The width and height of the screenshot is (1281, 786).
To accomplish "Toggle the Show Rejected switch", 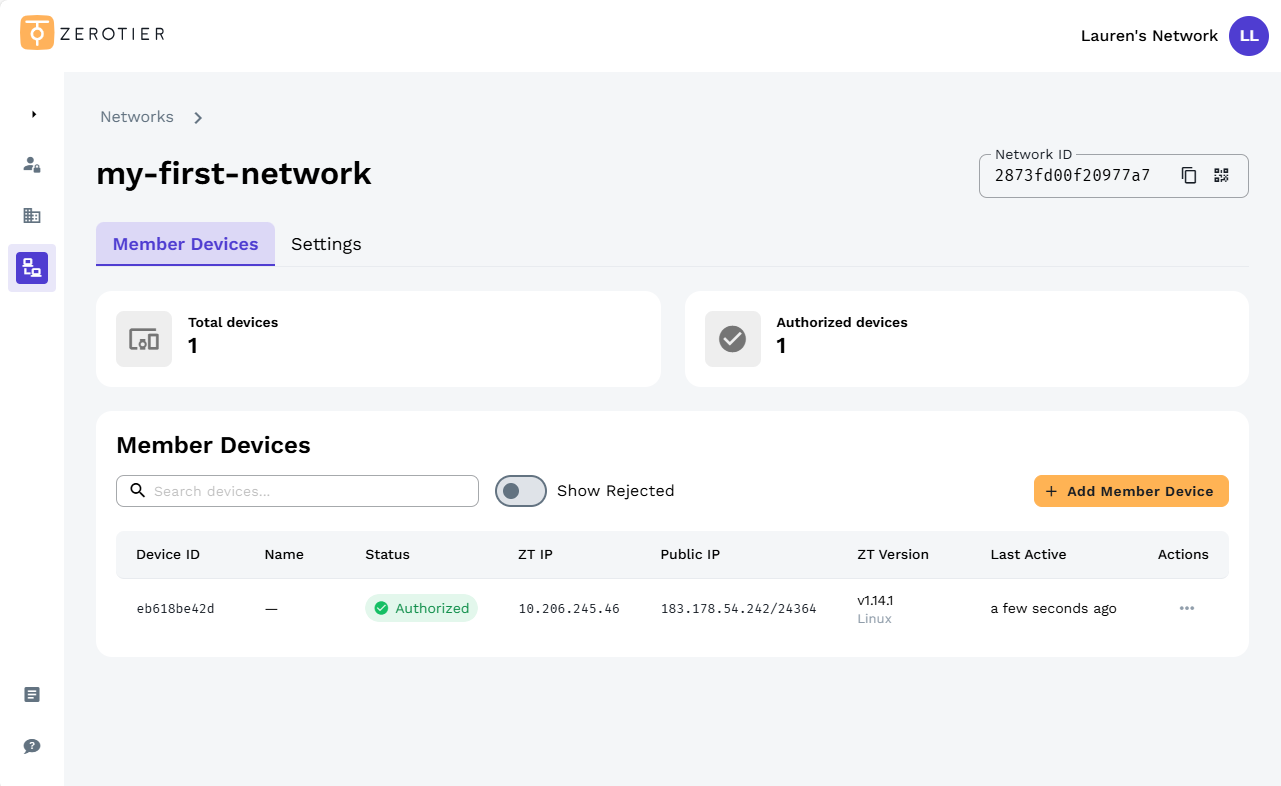I will (521, 491).
